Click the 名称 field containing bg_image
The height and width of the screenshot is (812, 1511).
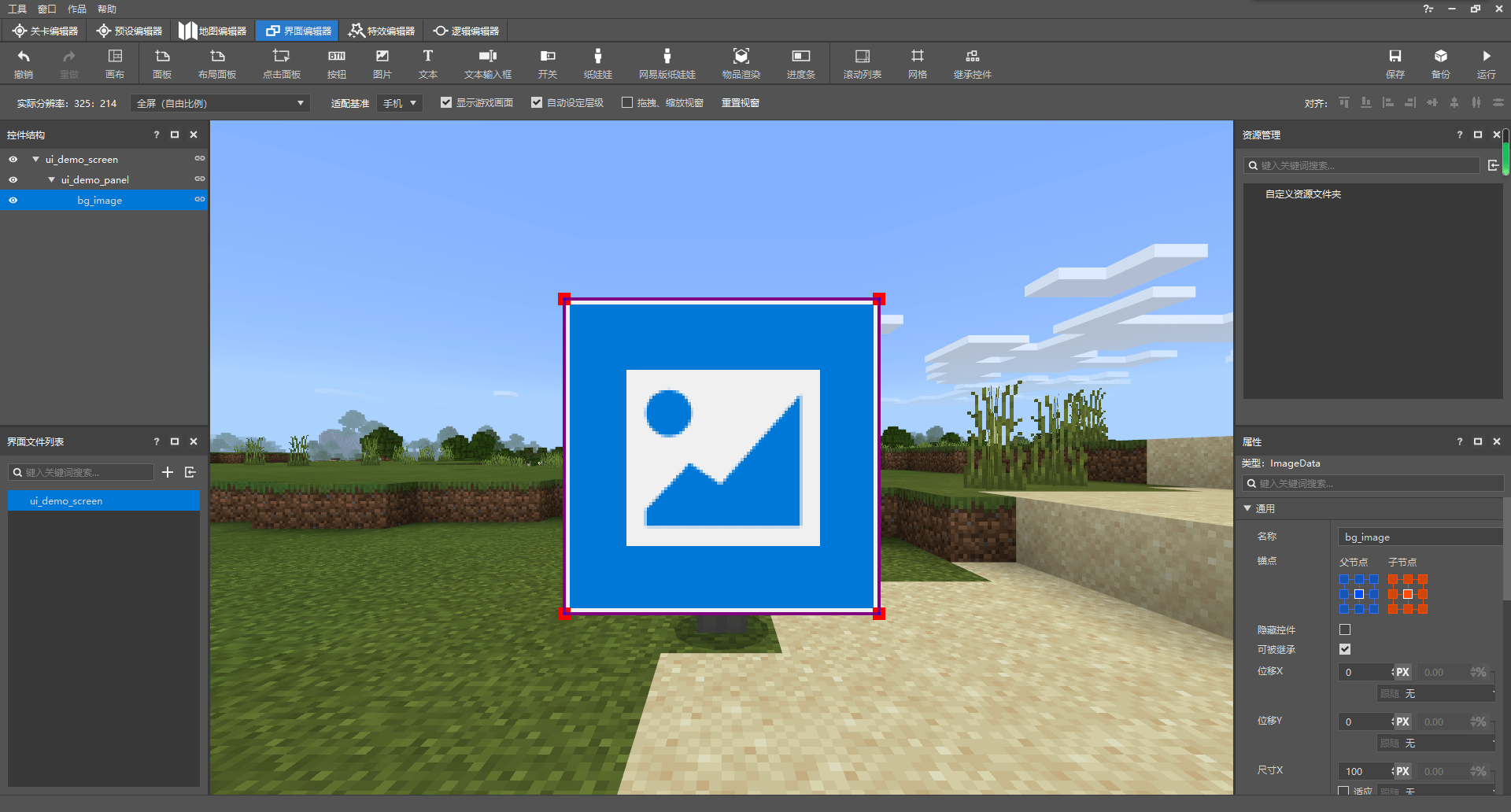1420,537
